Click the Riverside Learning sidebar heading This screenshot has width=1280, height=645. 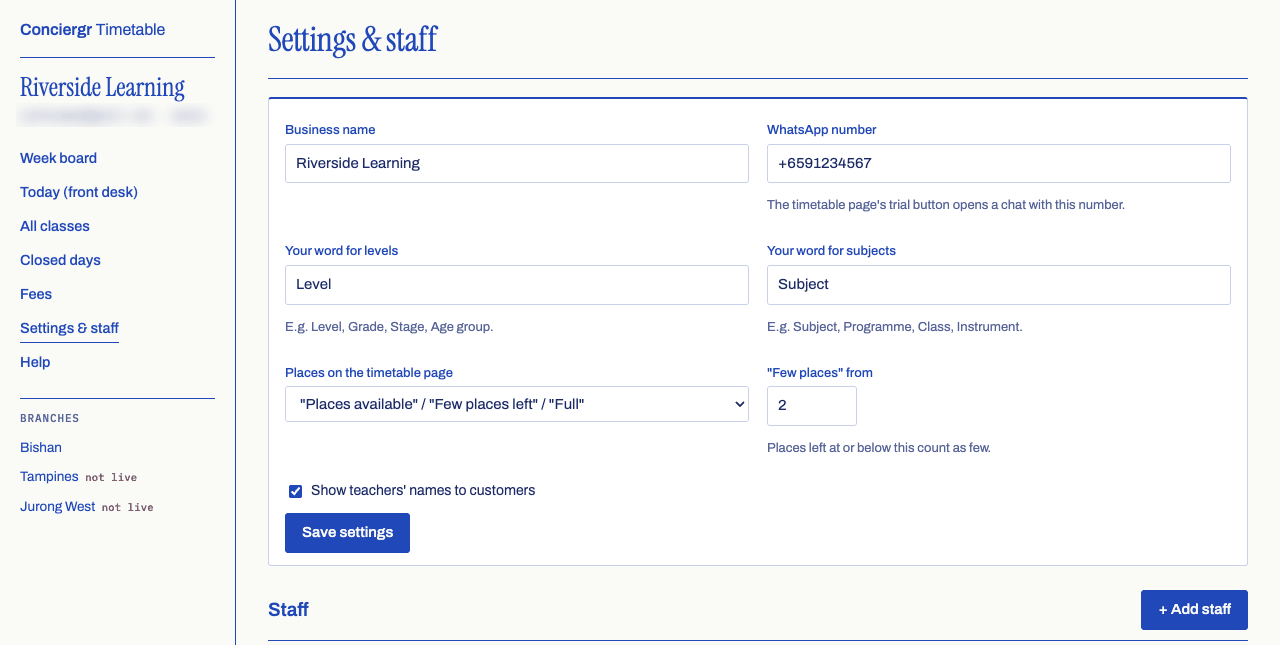(102, 88)
